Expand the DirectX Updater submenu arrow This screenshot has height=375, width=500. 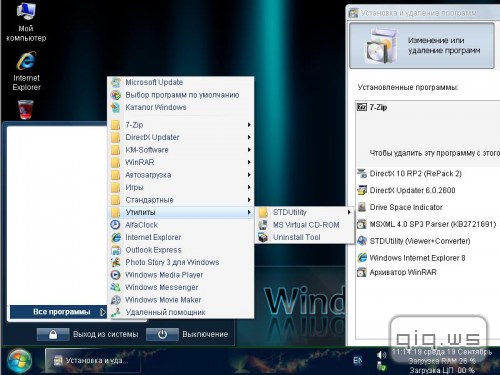pyautogui.click(x=249, y=137)
